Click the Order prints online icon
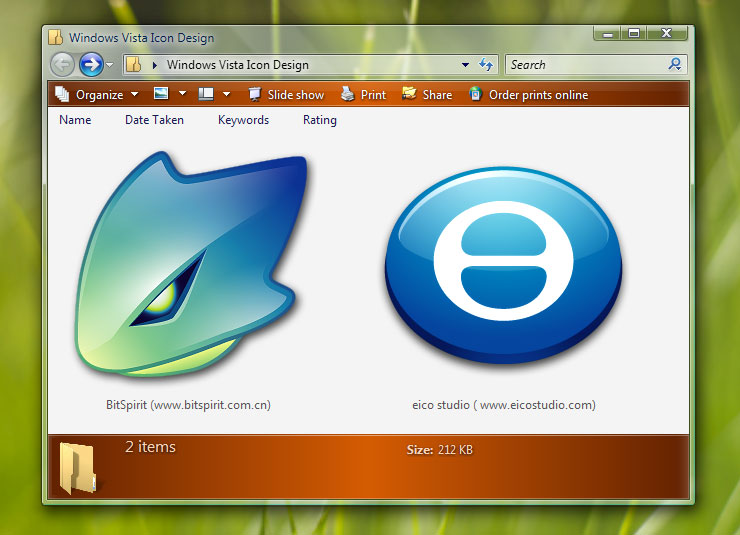Viewport: 740px width, 535px height. 476,94
